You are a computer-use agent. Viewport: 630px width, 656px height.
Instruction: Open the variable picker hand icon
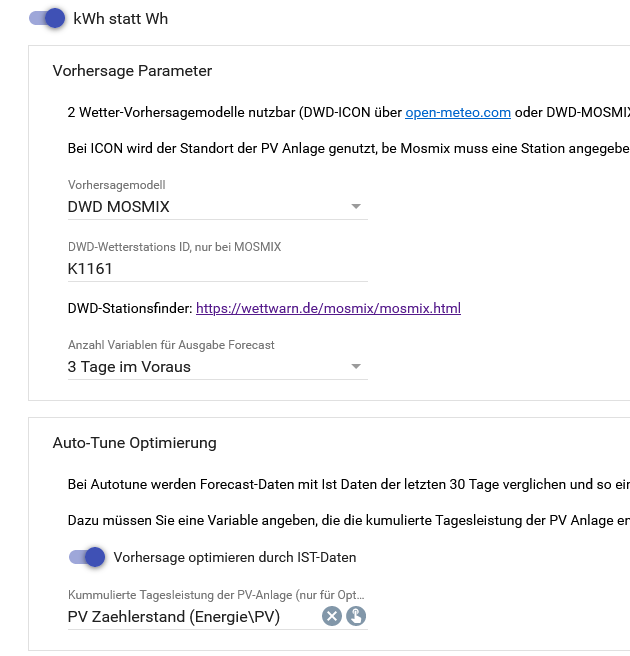(x=356, y=616)
